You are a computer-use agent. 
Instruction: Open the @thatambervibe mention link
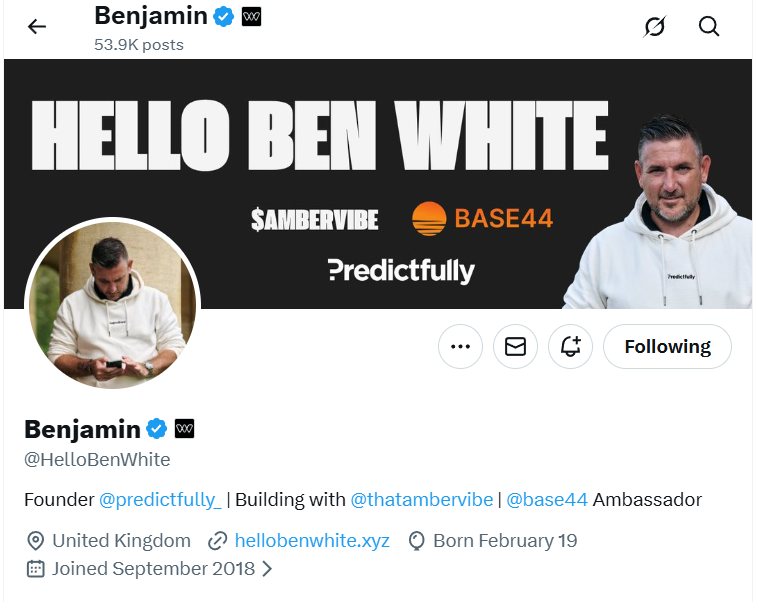[421, 499]
